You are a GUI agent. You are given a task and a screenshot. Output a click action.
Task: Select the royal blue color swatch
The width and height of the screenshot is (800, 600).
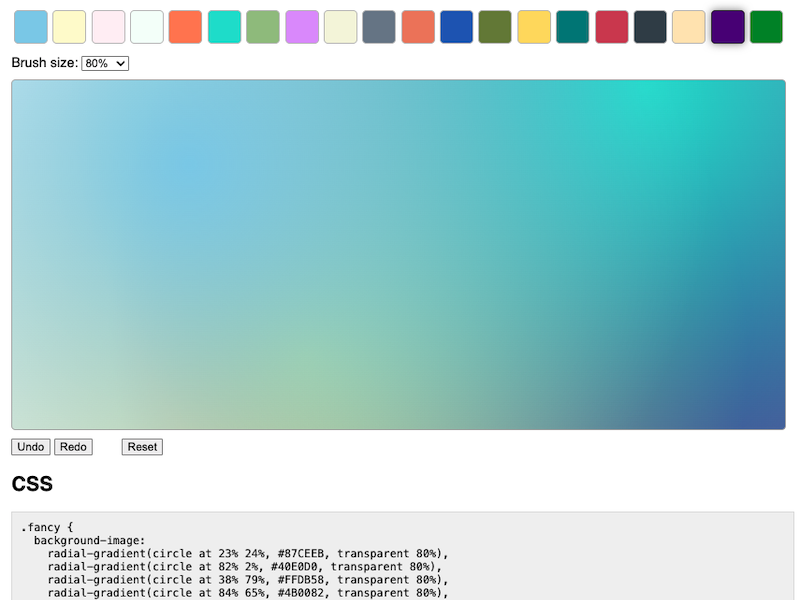(456, 27)
